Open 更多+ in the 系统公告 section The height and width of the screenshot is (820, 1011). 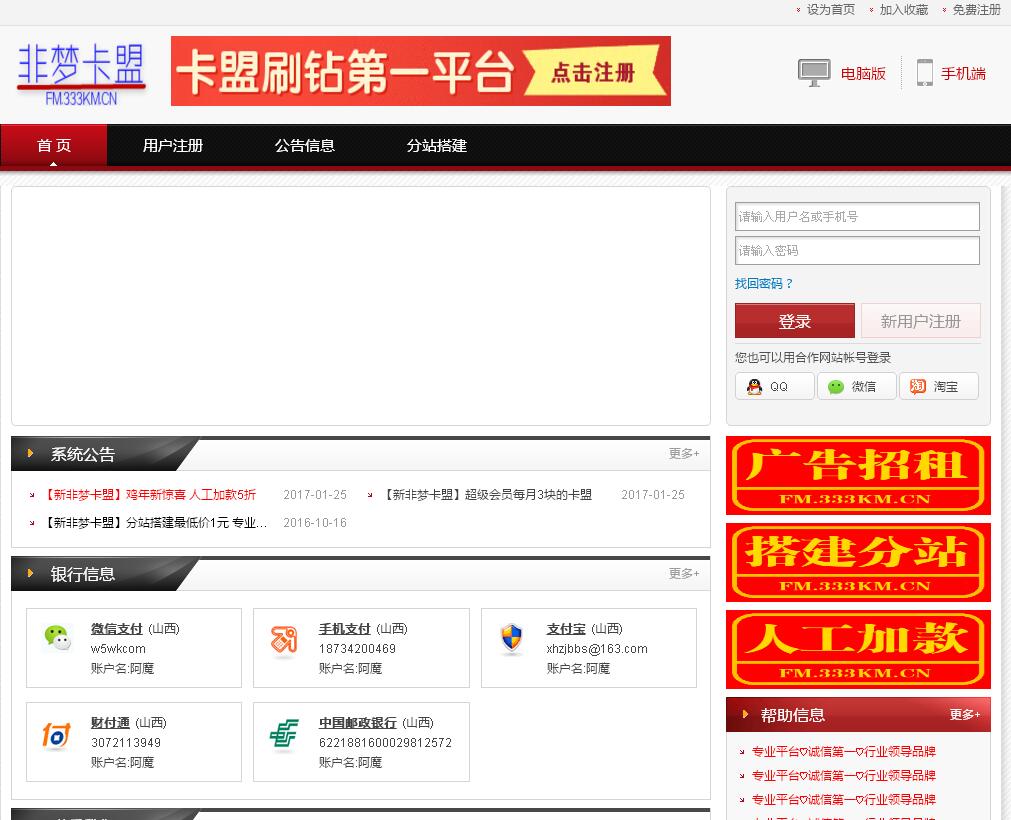click(683, 454)
